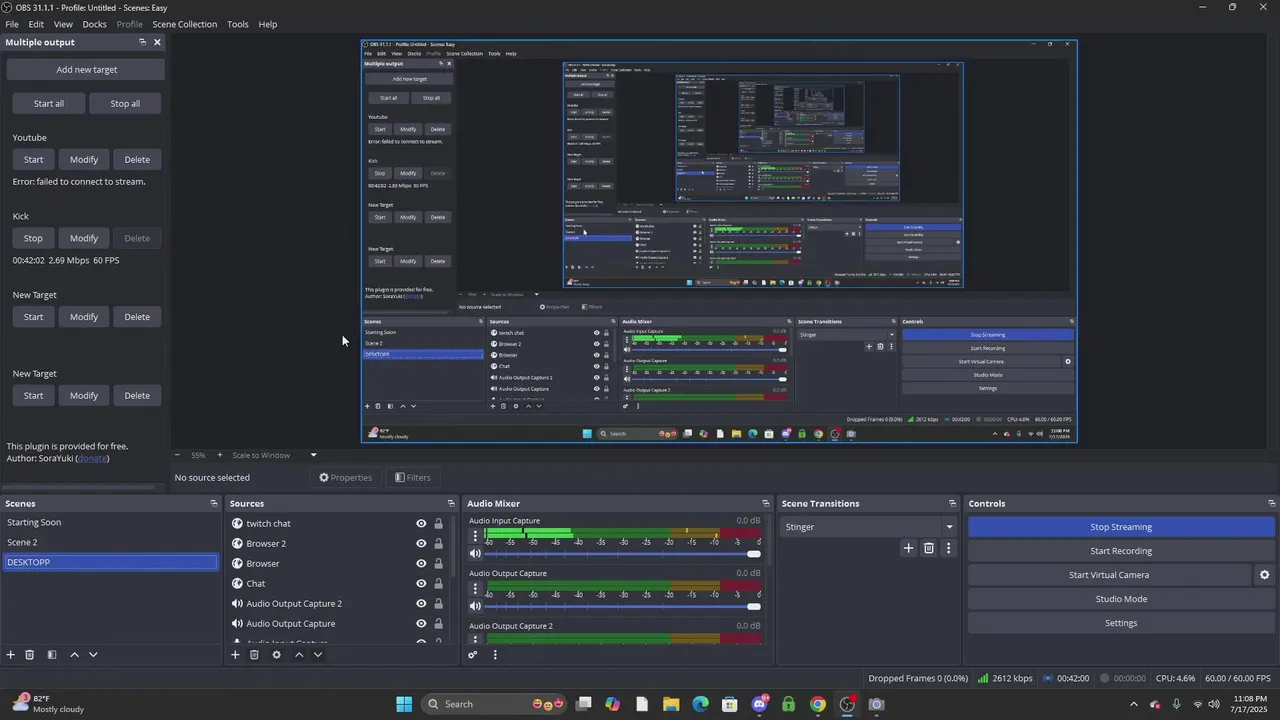Move scene down arrow in Scenes dock
This screenshot has height=720, width=1280.
coord(93,655)
